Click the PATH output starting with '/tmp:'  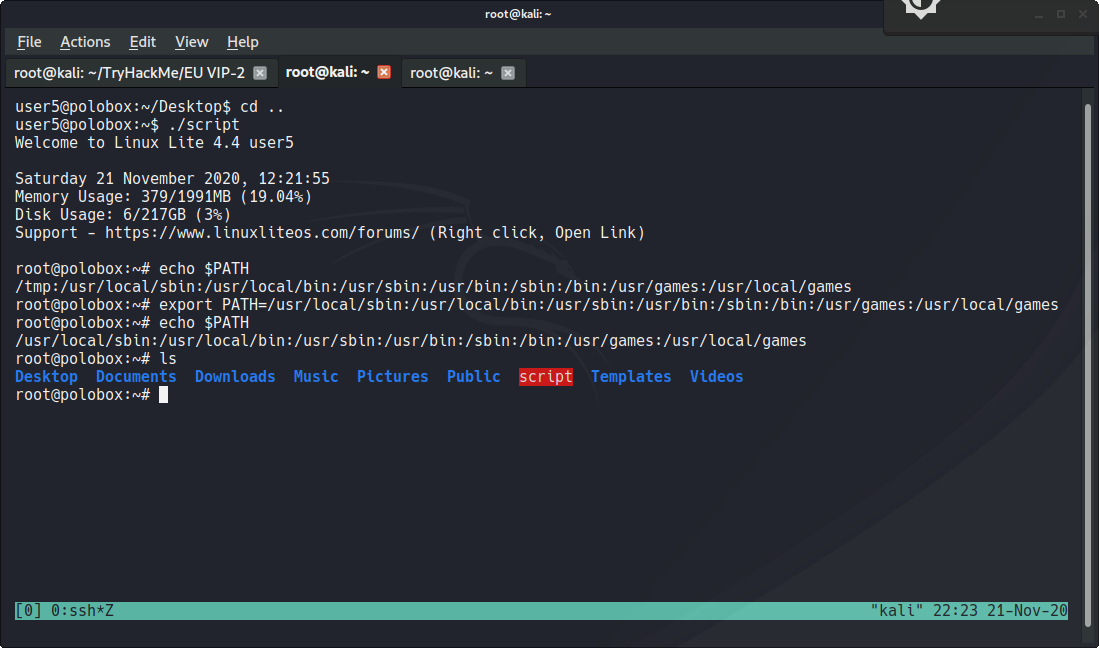point(433,287)
